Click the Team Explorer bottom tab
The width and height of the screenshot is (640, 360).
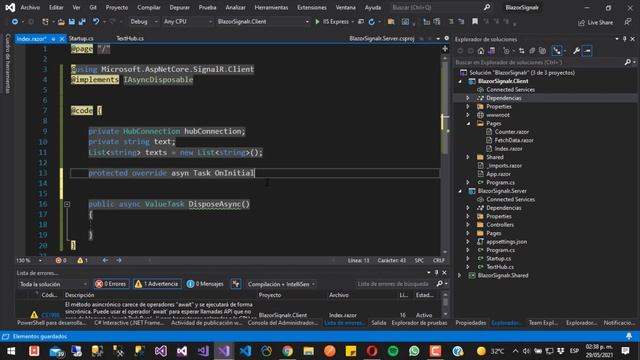click(543, 323)
